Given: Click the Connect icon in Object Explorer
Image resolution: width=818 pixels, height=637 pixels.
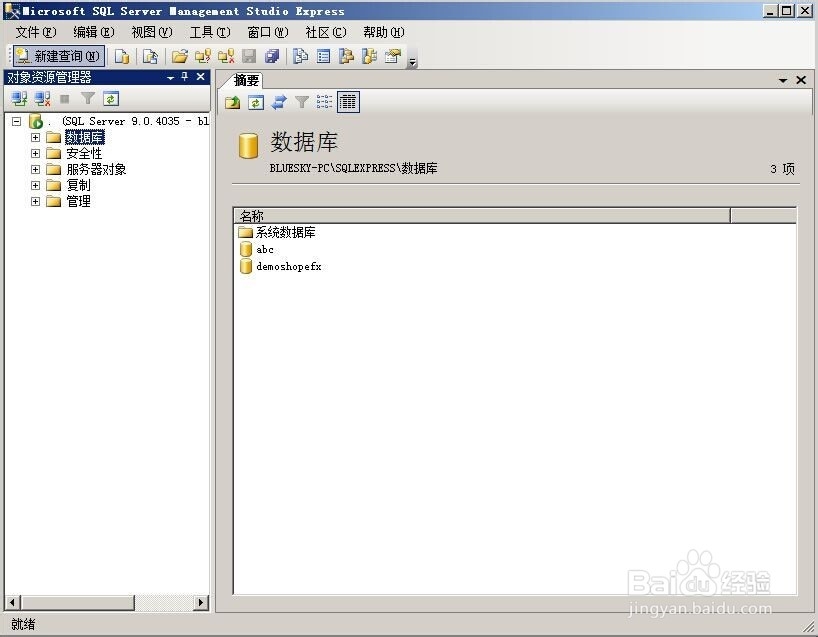Looking at the screenshot, I should point(19,98).
